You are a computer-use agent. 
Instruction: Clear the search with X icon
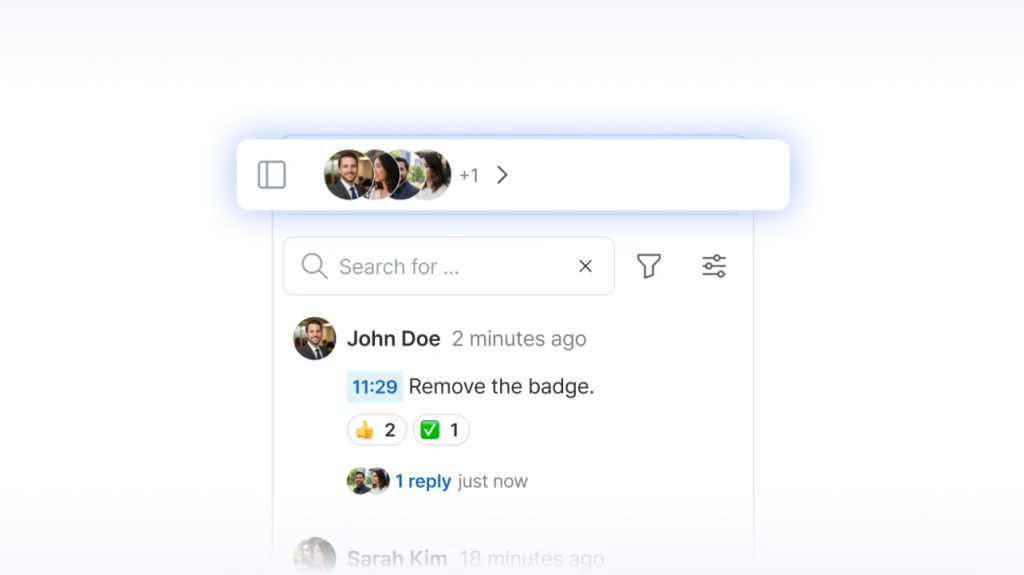585,266
